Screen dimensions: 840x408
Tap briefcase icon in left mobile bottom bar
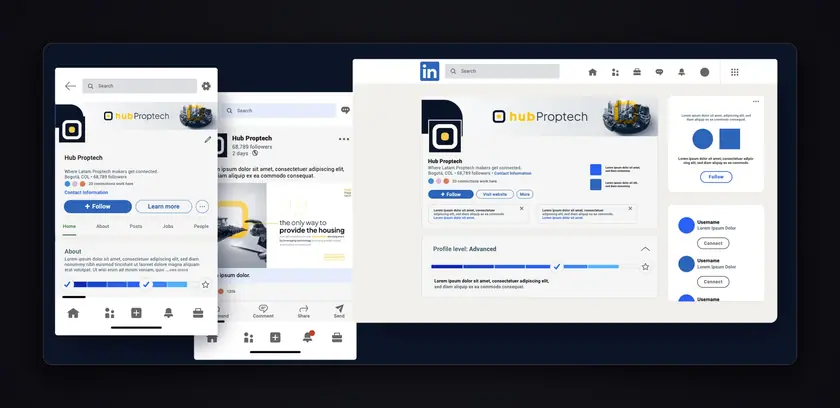198,313
